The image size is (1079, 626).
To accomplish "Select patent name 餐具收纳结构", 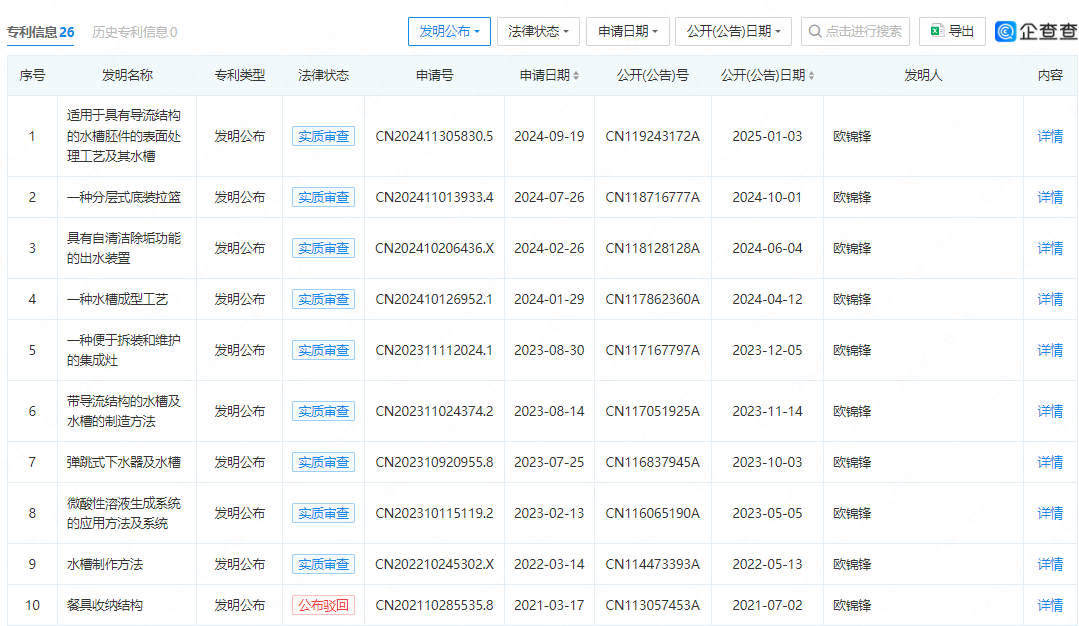I will point(105,605).
